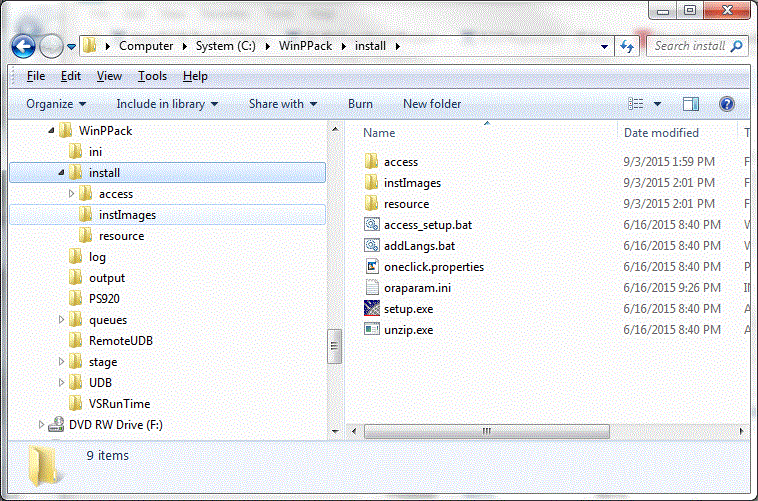
Task: Select the unzip.exe icon
Action: click(372, 329)
